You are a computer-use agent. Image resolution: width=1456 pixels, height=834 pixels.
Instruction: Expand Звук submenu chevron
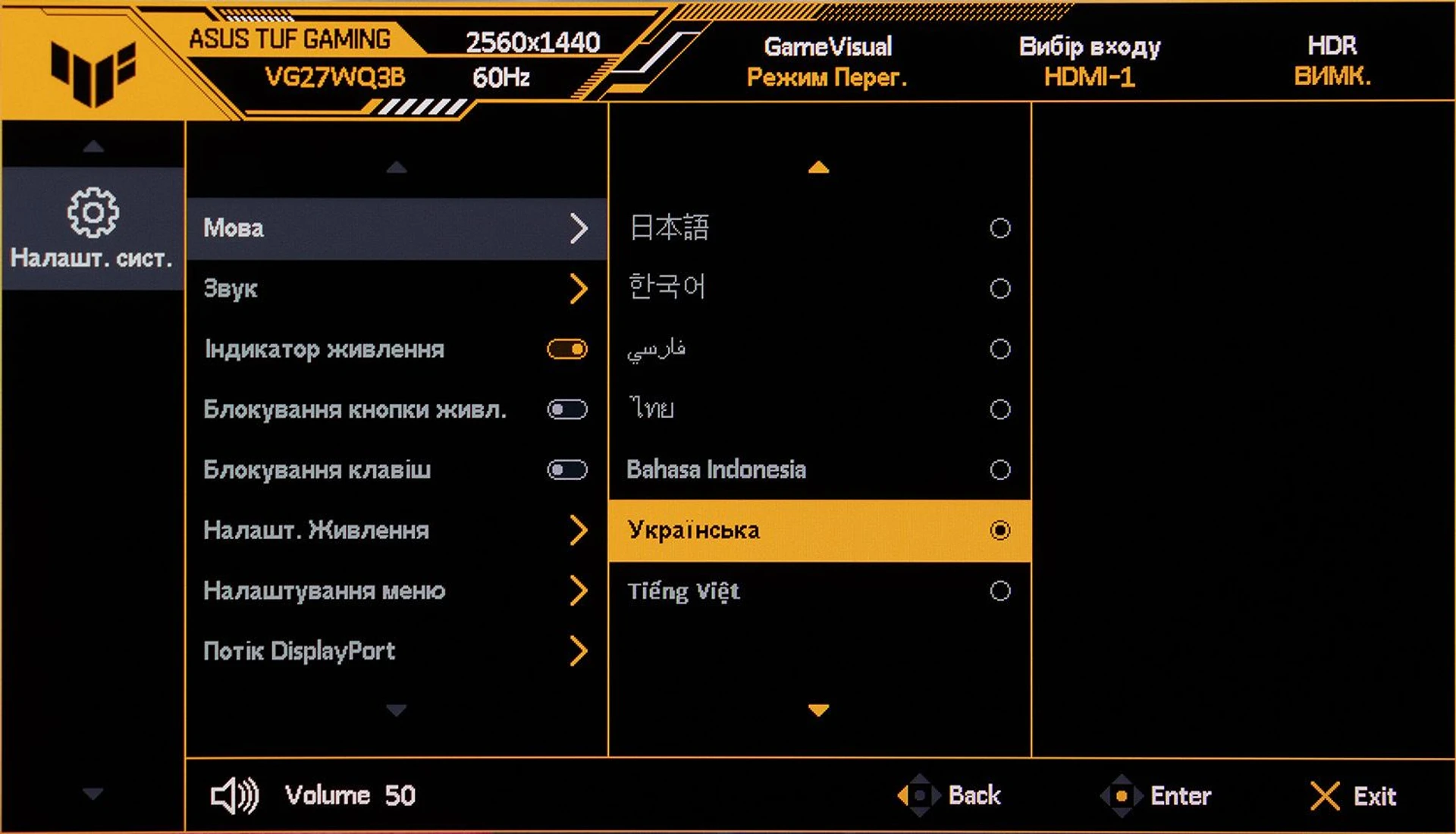coord(579,288)
